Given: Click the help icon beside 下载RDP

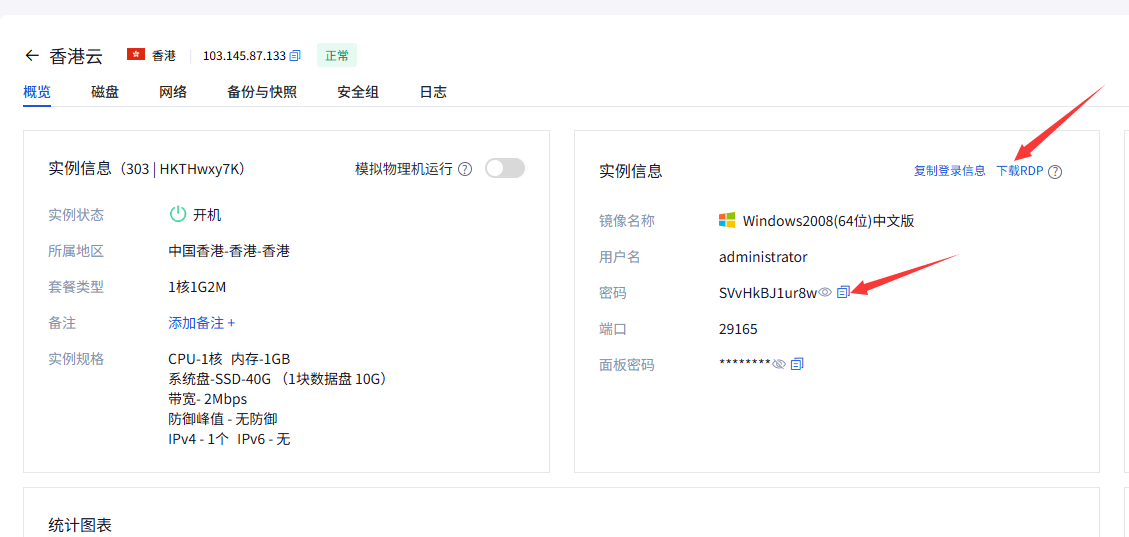Looking at the screenshot, I should (x=1055, y=171).
